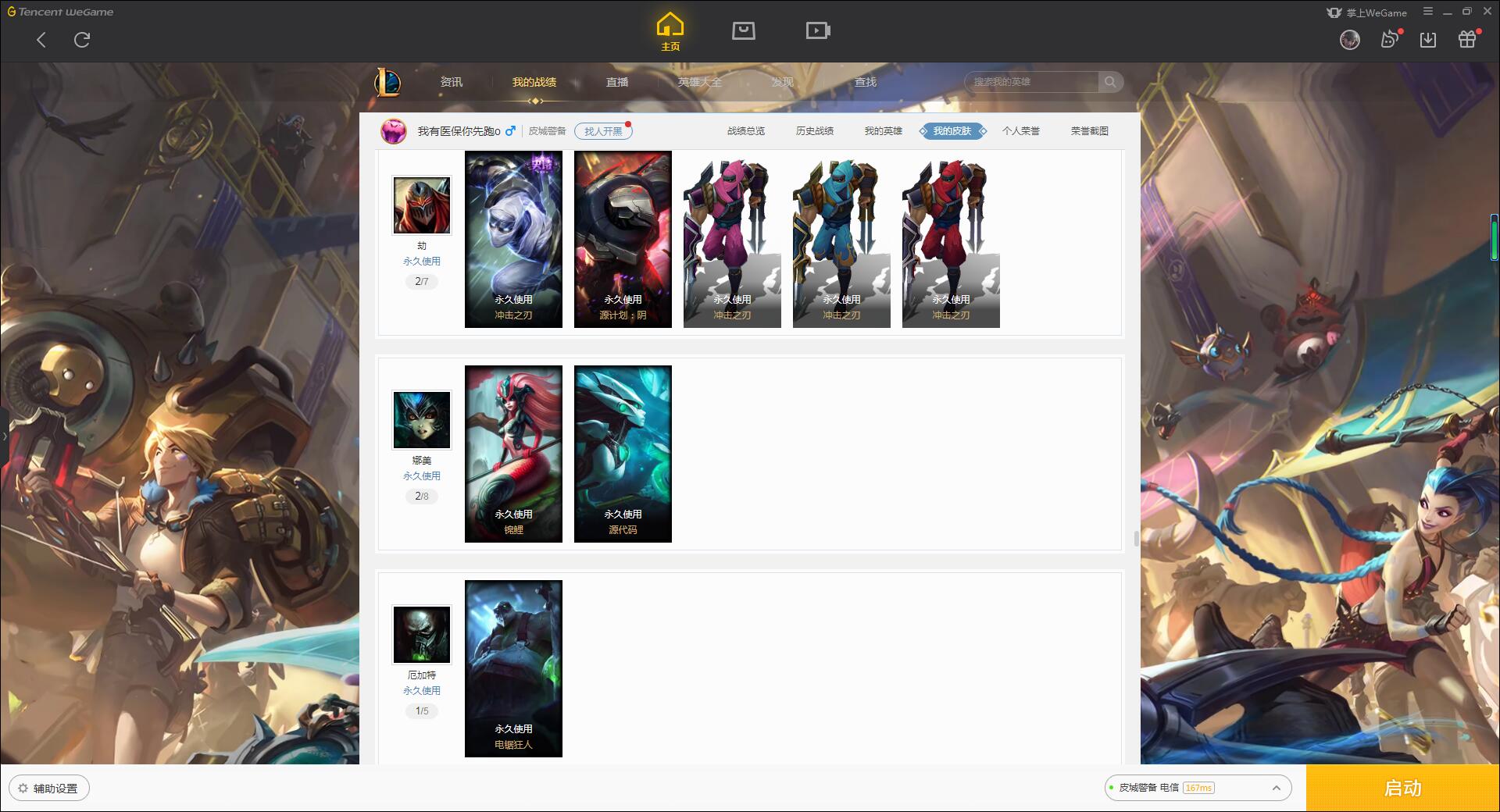Open the 电锯狂人 Urgot skin card
The width and height of the screenshot is (1500, 812).
[x=513, y=668]
